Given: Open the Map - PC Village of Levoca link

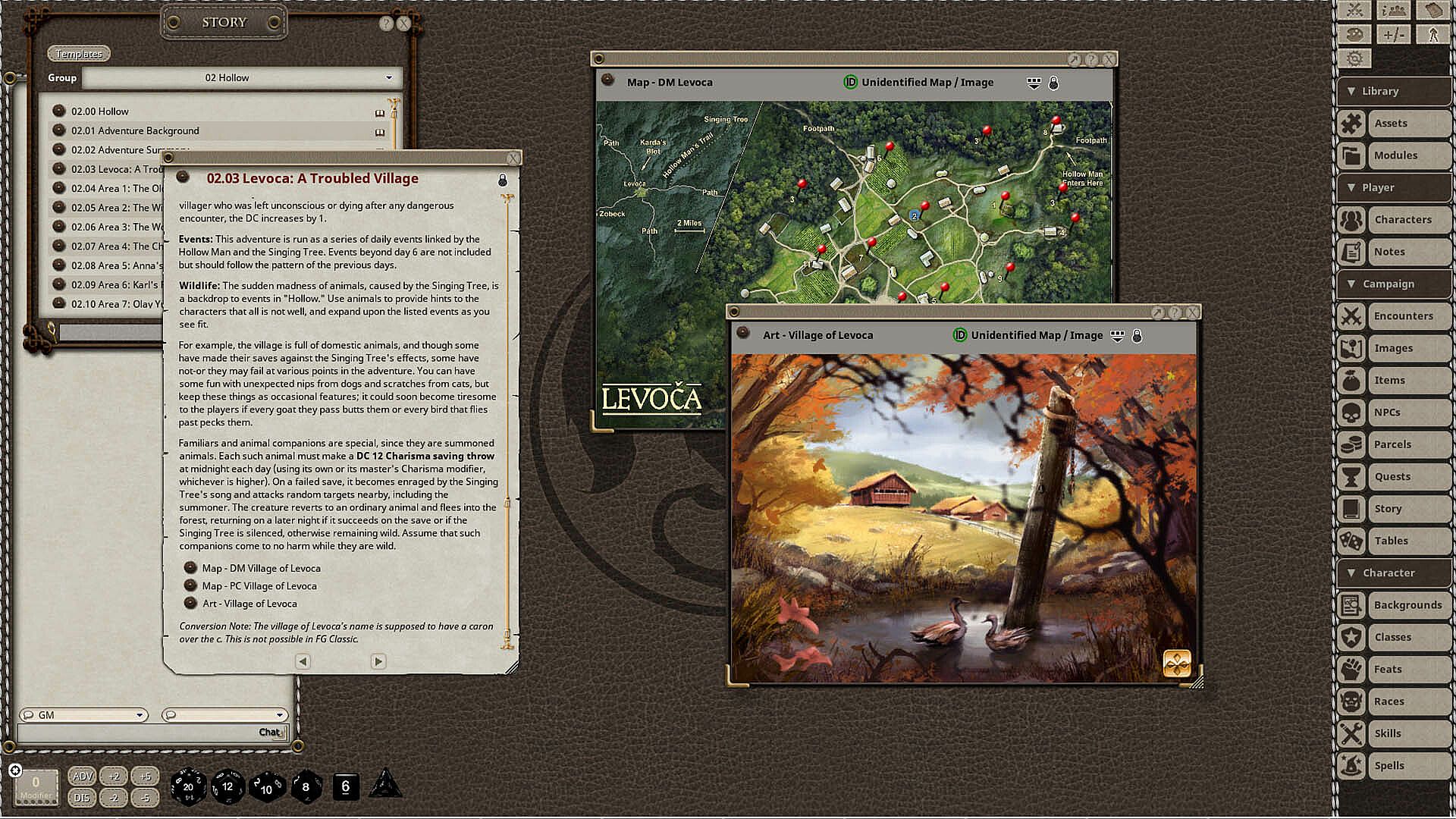Looking at the screenshot, I should tap(259, 586).
